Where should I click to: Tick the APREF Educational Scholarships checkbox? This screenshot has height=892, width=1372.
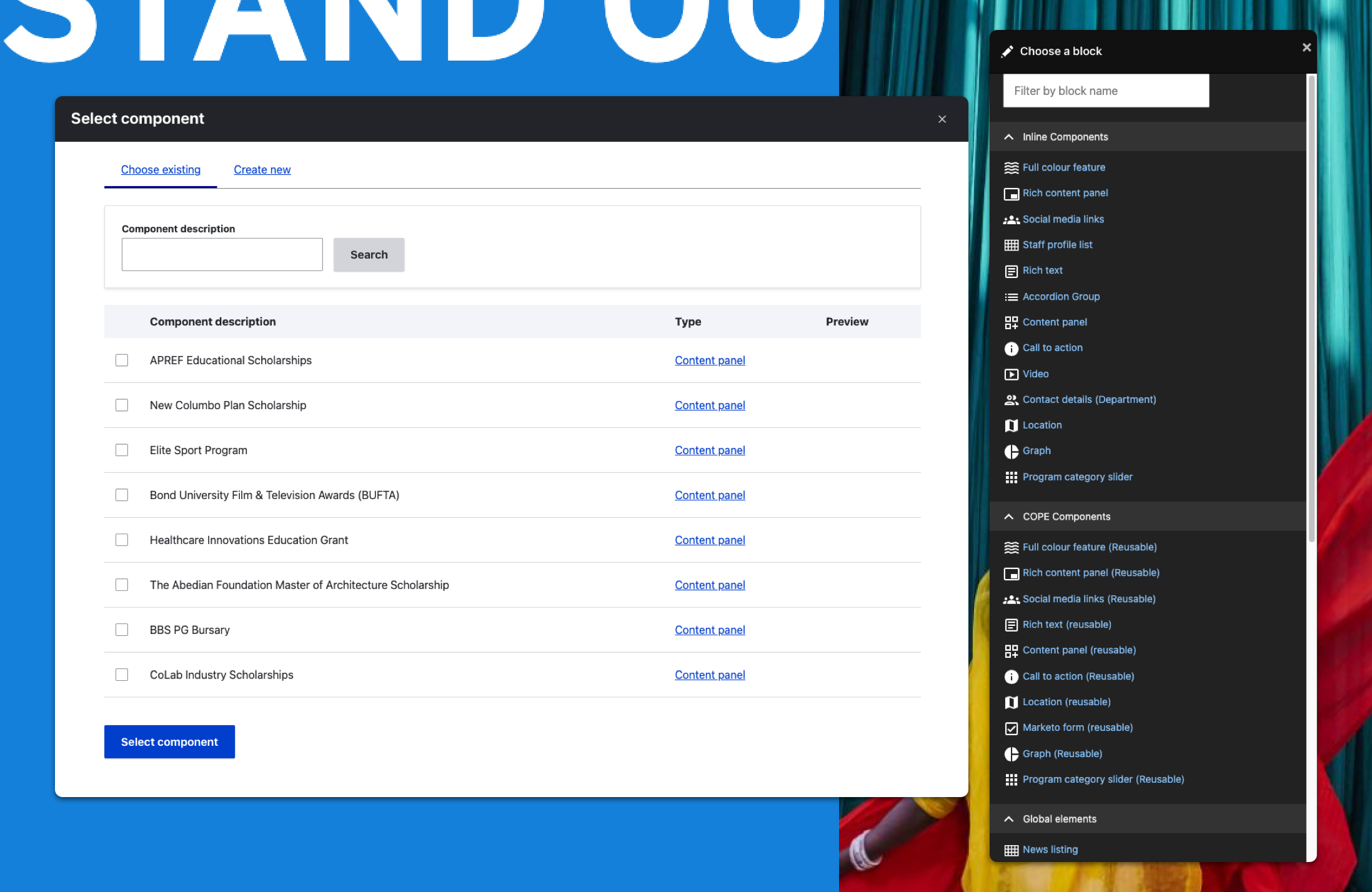[122, 360]
